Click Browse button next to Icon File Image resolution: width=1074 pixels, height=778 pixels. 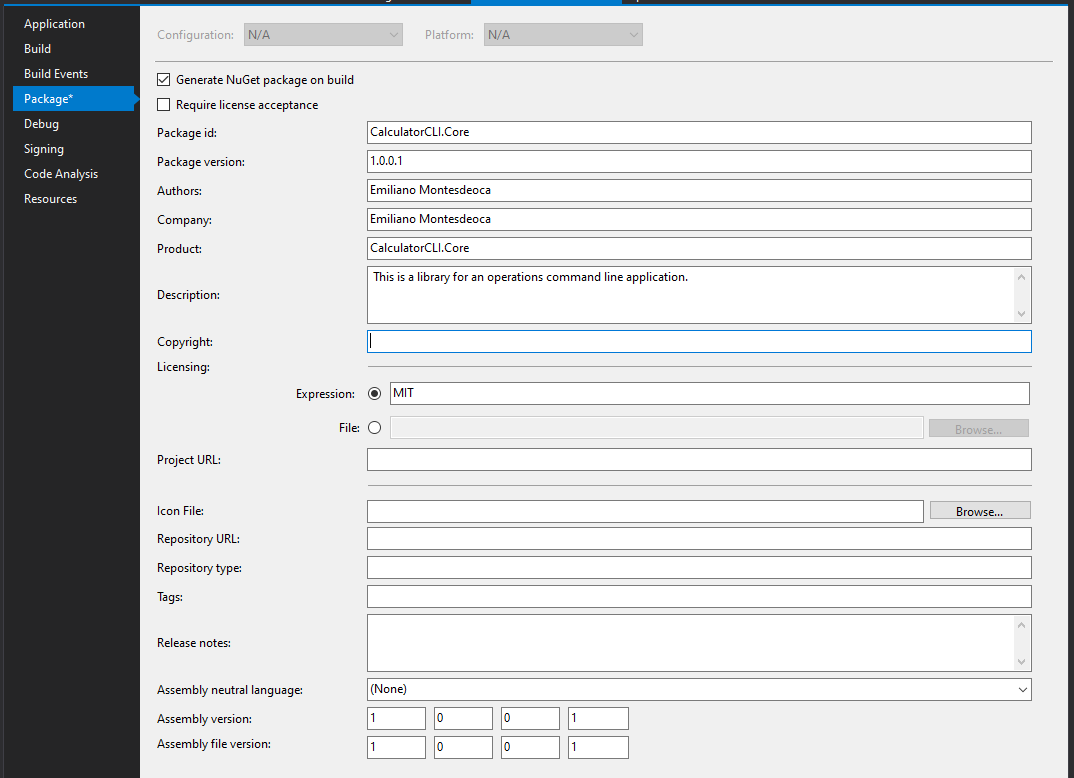(979, 511)
